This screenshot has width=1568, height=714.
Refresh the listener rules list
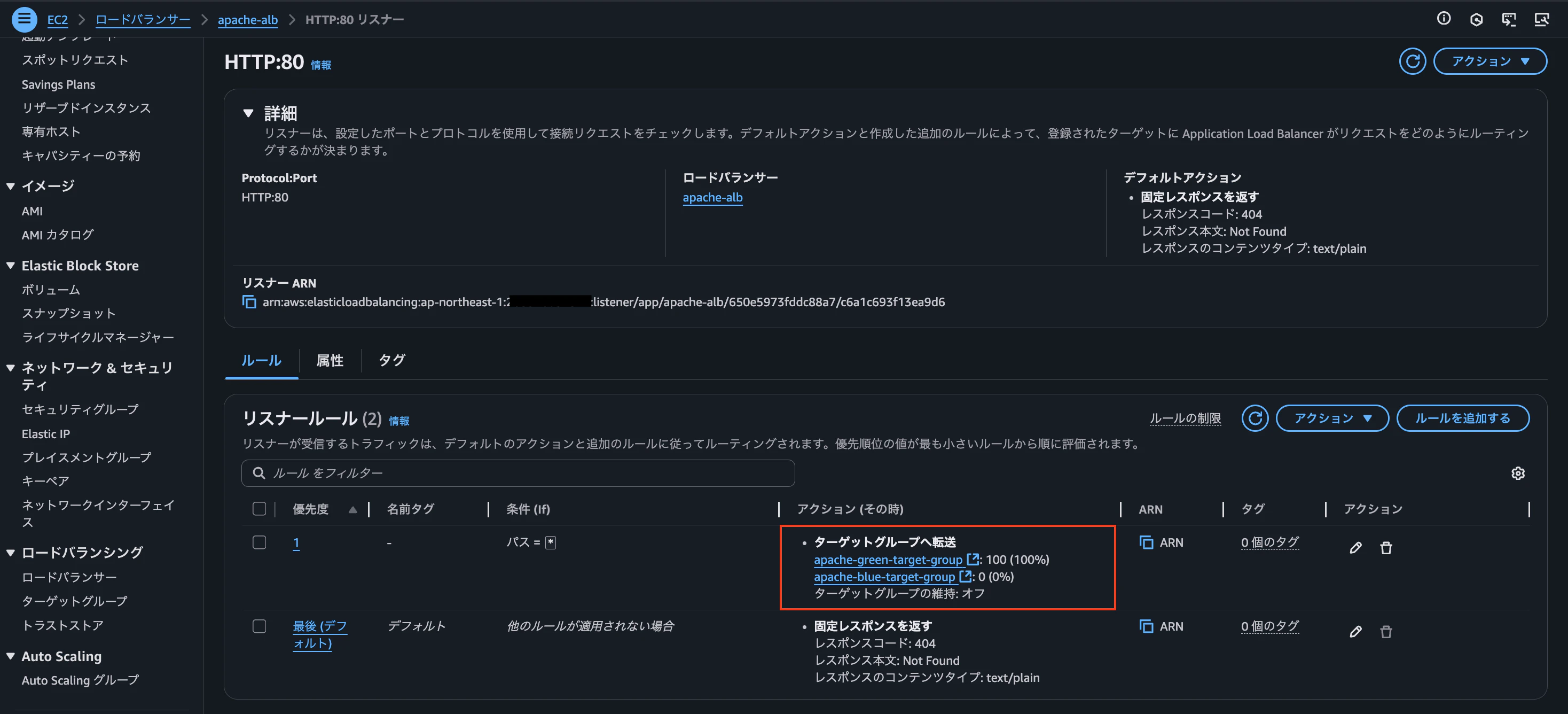[1255, 418]
